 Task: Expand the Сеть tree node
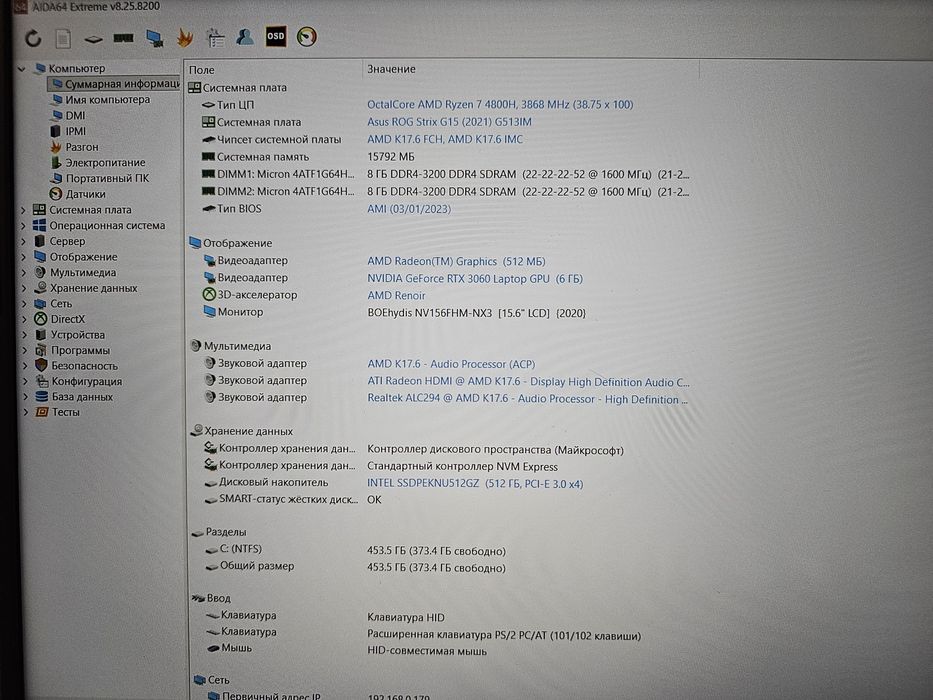click(24, 304)
